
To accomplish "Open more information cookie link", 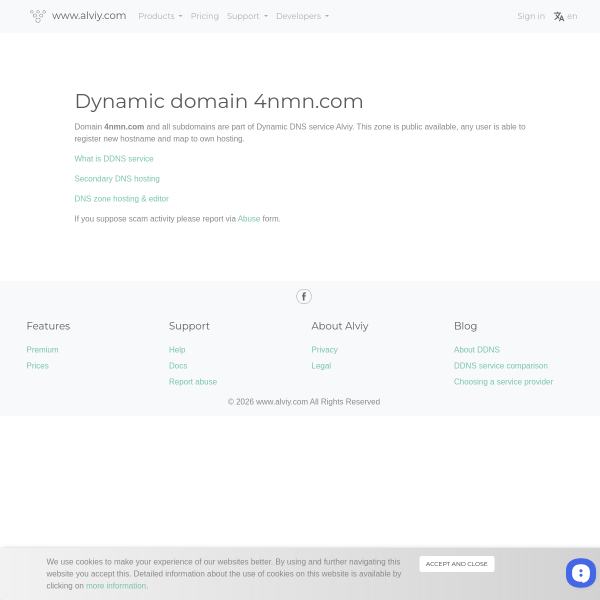I will point(116,586).
